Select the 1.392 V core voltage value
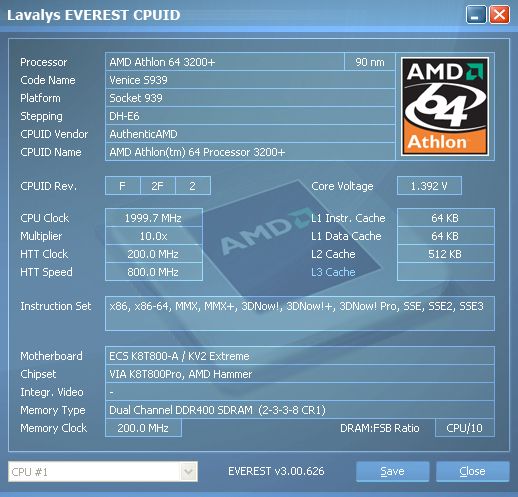The image size is (518, 497). (x=429, y=186)
